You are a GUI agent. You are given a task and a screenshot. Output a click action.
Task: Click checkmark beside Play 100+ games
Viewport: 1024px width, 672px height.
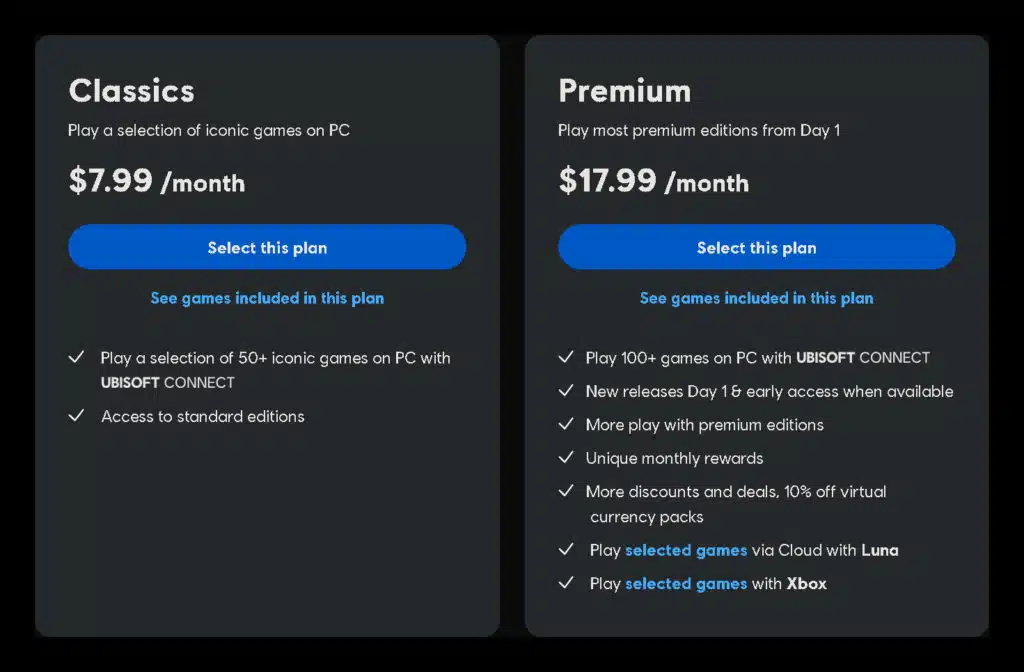[x=566, y=357]
